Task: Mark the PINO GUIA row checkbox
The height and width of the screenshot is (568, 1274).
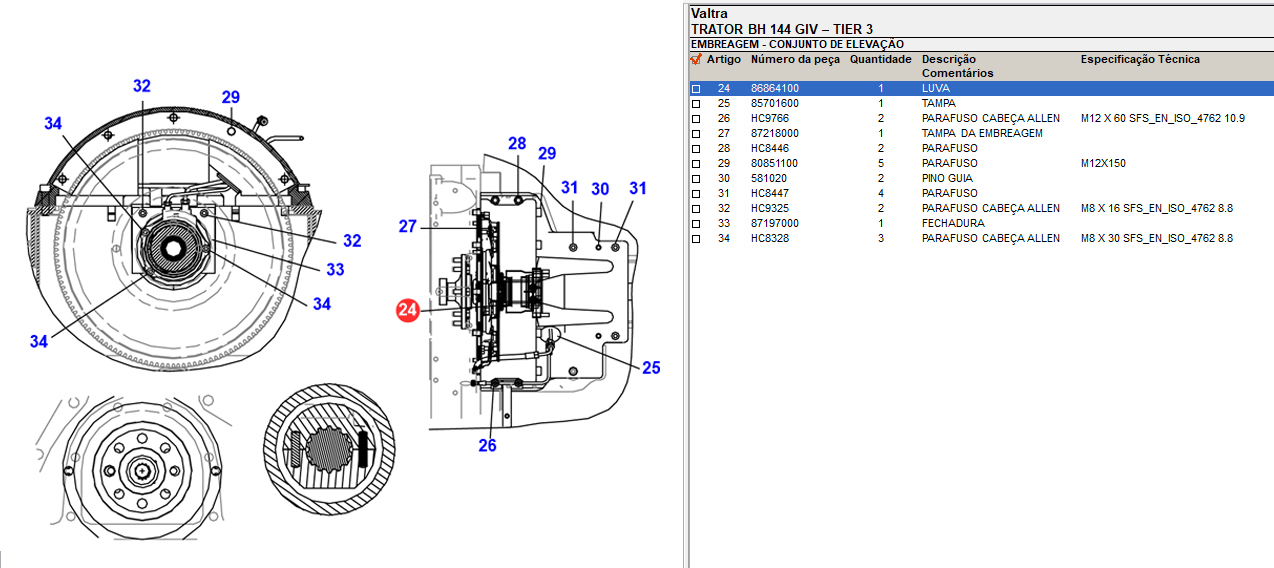Action: click(696, 179)
